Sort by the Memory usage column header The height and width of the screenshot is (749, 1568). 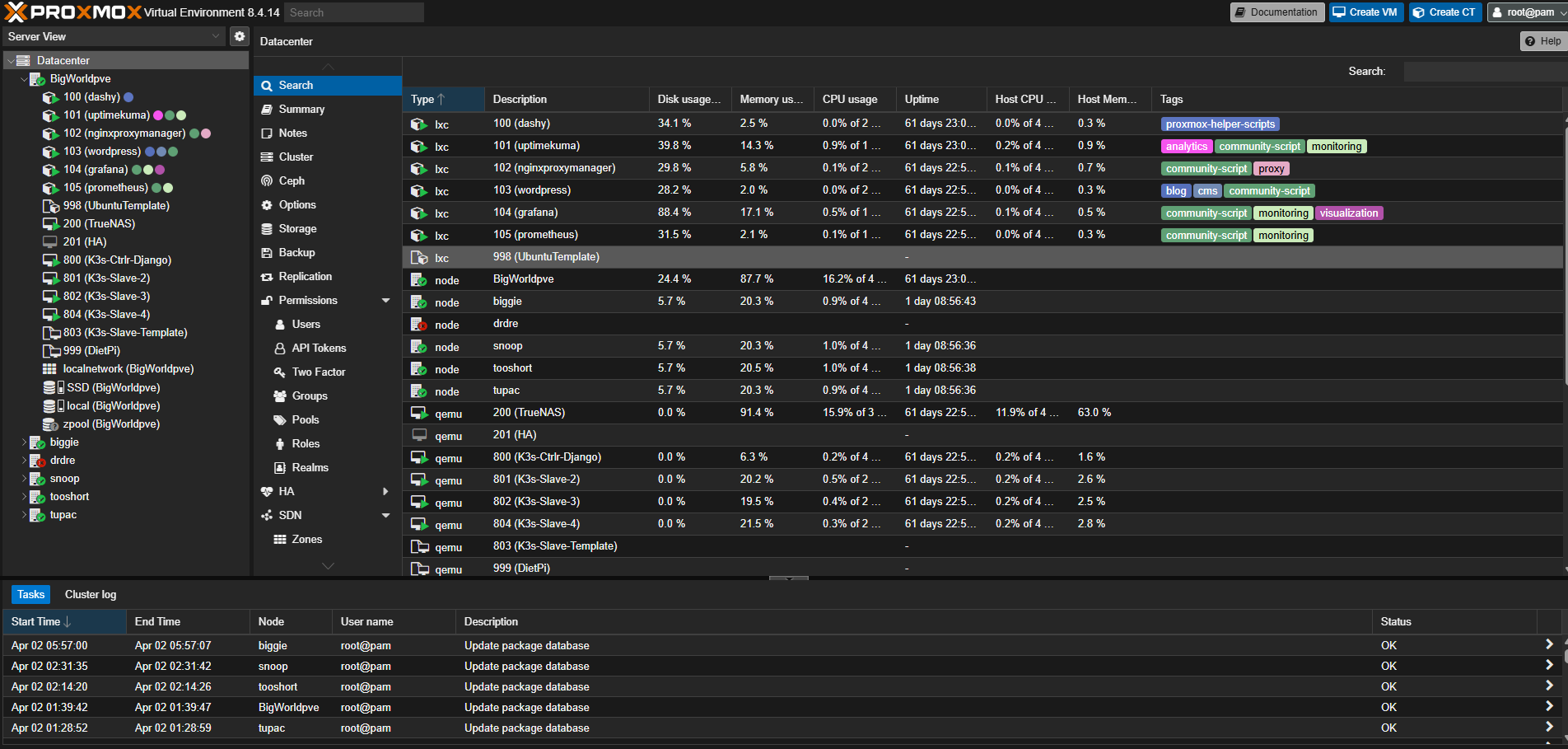point(772,100)
